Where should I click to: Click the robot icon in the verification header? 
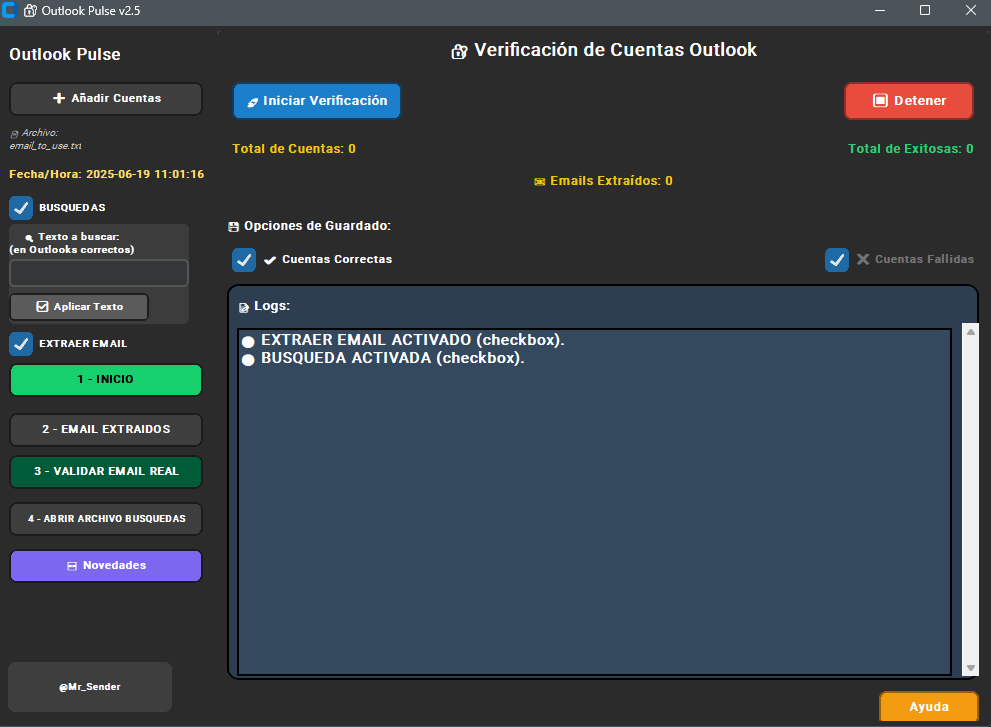459,48
